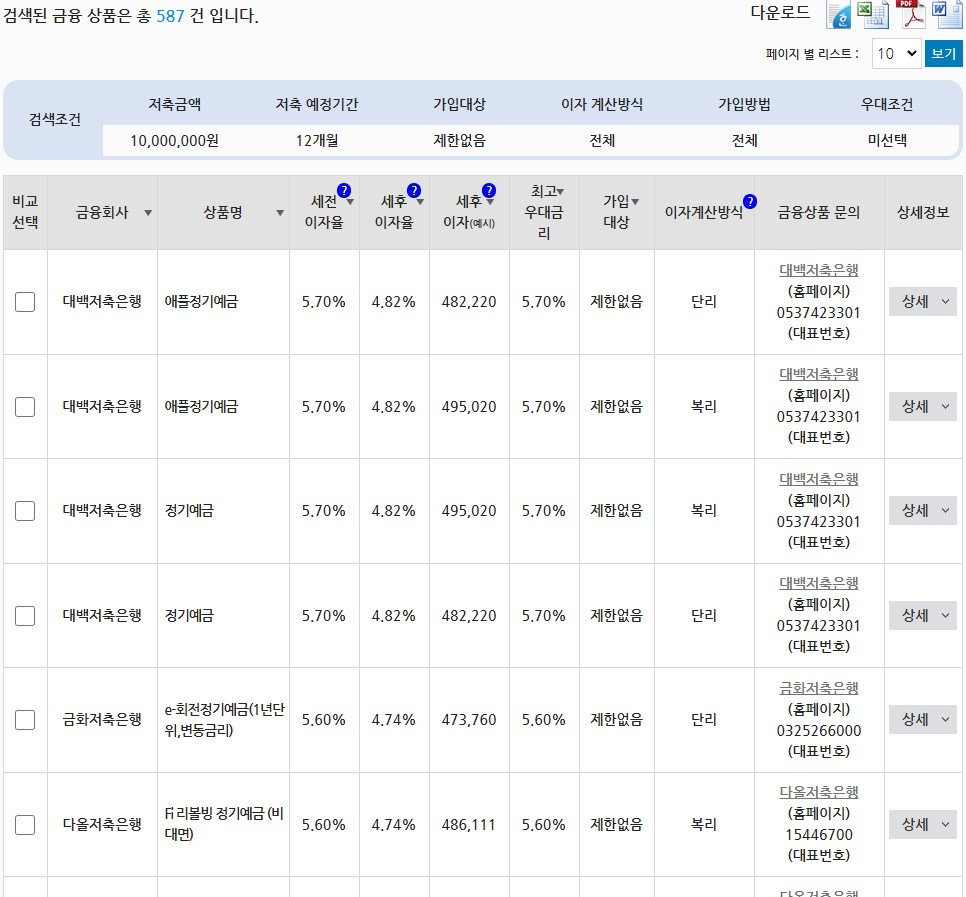The image size is (966, 897).
Task: Sort by 세후 이자(예시) using its arrow
Action: [x=490, y=202]
